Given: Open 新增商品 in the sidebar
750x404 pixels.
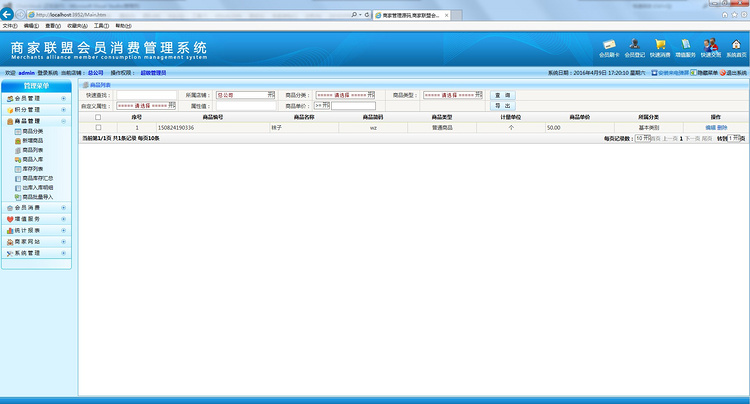Looking at the screenshot, I should (x=32, y=141).
